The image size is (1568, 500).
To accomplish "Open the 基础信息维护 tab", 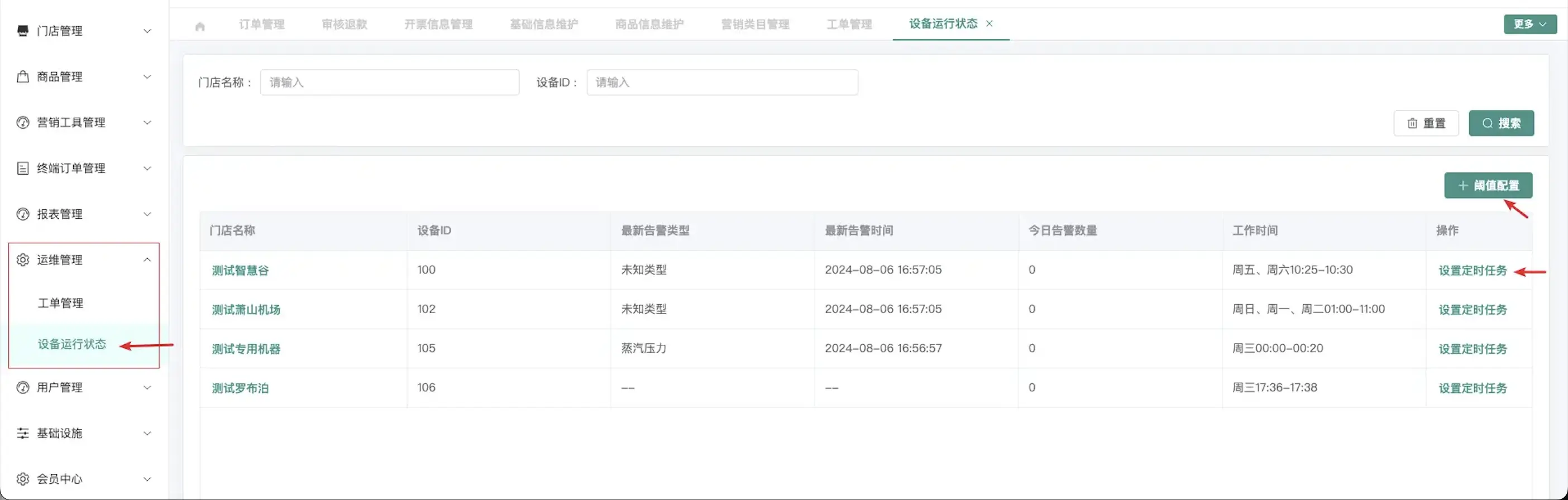I will click(544, 25).
